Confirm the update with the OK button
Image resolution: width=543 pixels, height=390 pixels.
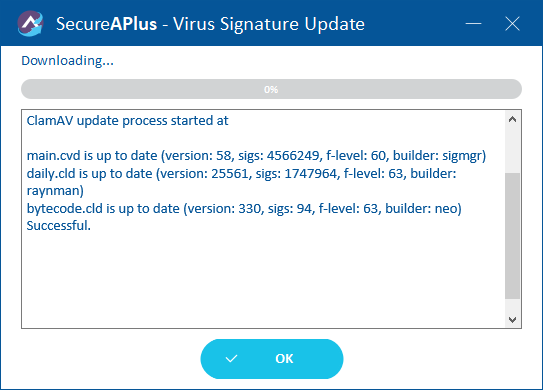tap(272, 358)
